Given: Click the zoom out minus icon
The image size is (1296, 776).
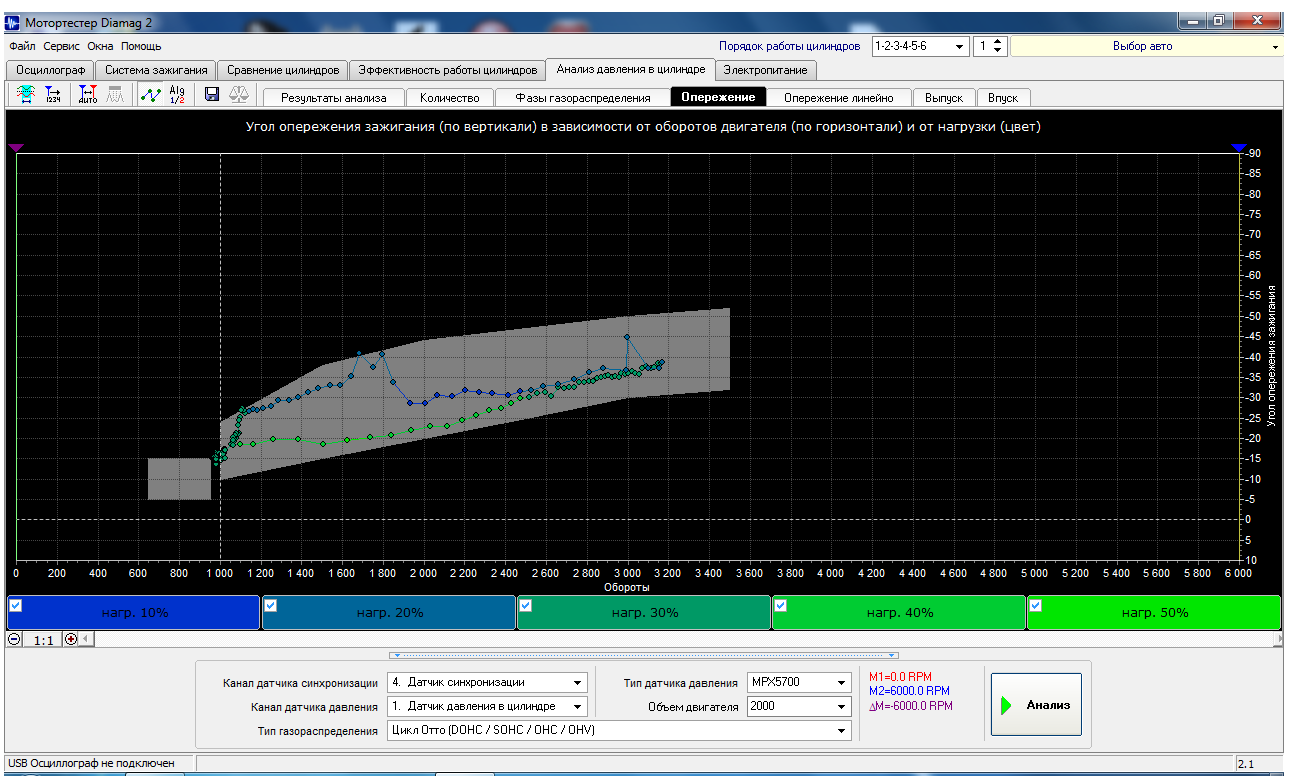Looking at the screenshot, I should coord(14,639).
